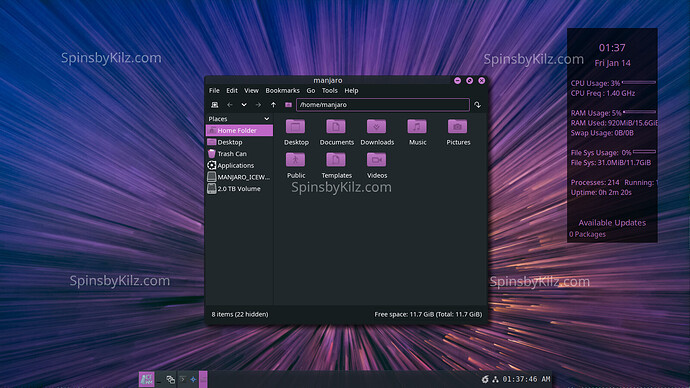Maximize the manjaro file manager window
Screen dimensions: 690x388
pos(470,81)
